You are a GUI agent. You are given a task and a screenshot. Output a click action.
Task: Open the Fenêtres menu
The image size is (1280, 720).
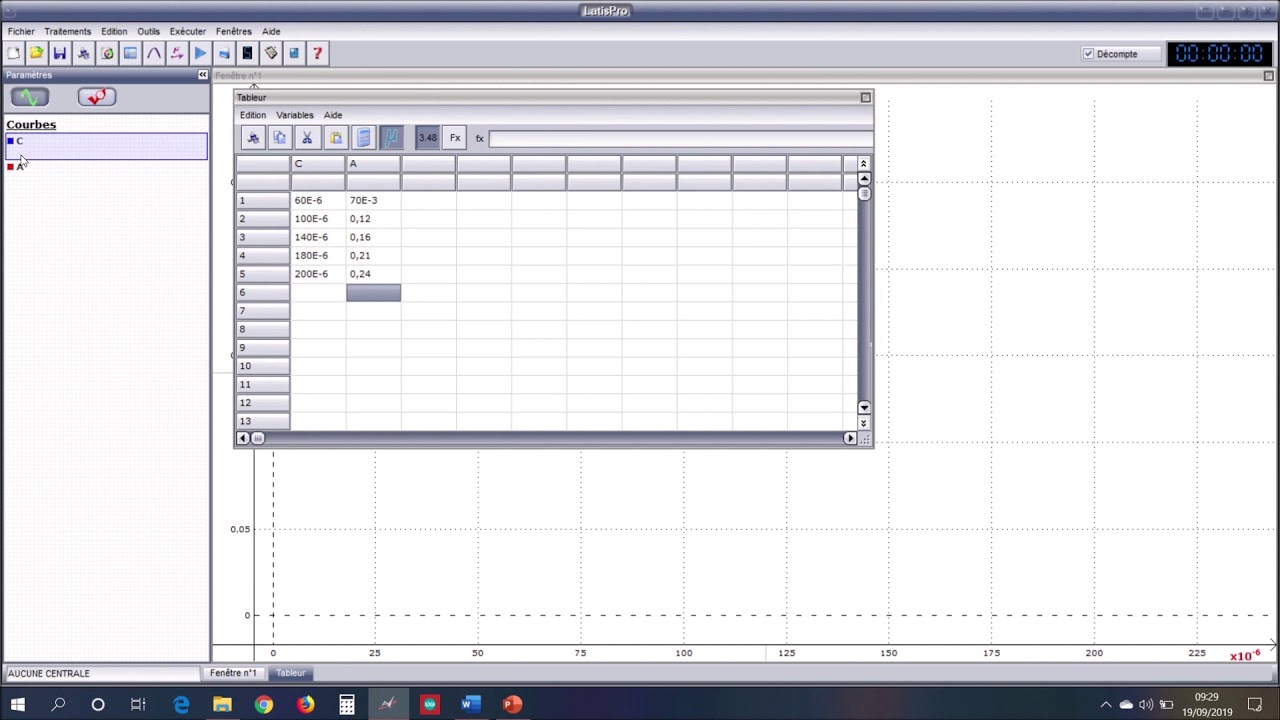coord(234,31)
